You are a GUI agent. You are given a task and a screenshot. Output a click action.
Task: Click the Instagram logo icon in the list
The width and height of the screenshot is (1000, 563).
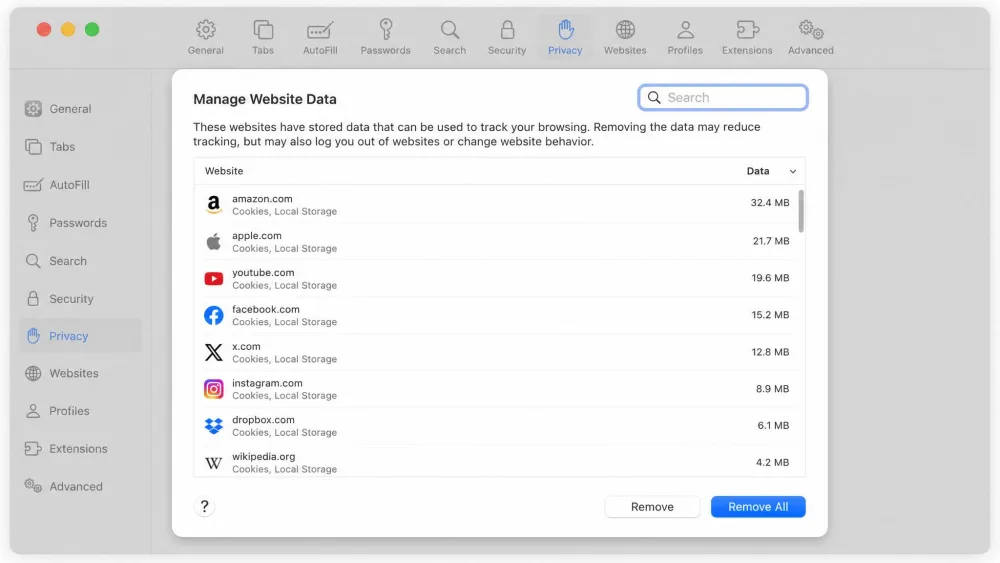pyautogui.click(x=214, y=389)
